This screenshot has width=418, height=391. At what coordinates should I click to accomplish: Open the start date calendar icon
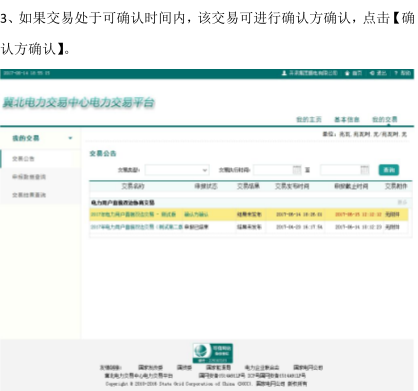(x=297, y=170)
